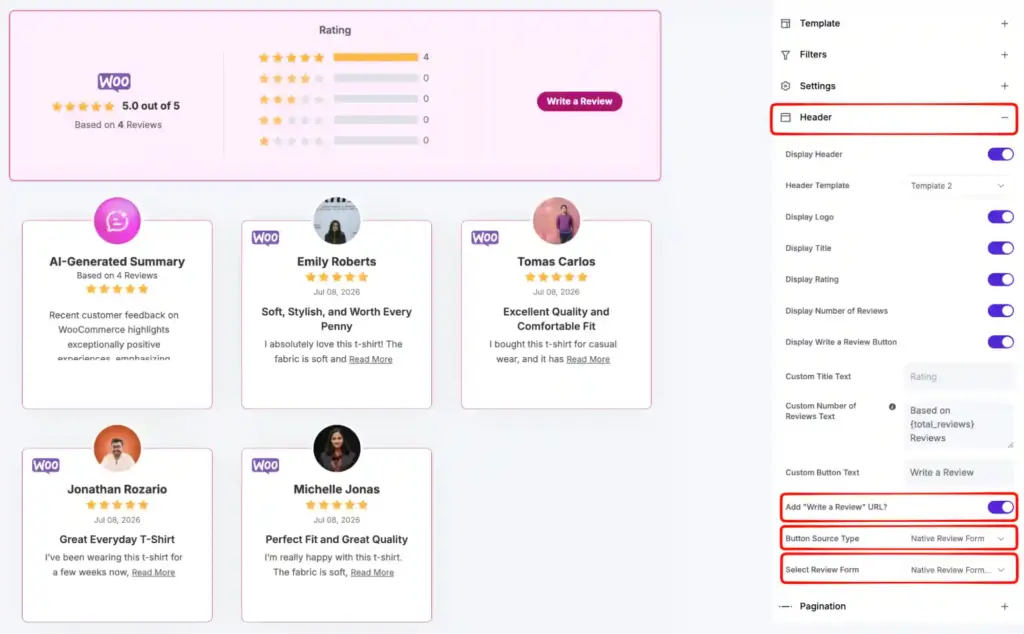Click the star rating under Jonathan Rozario
This screenshot has width=1024, height=634.
point(118,505)
